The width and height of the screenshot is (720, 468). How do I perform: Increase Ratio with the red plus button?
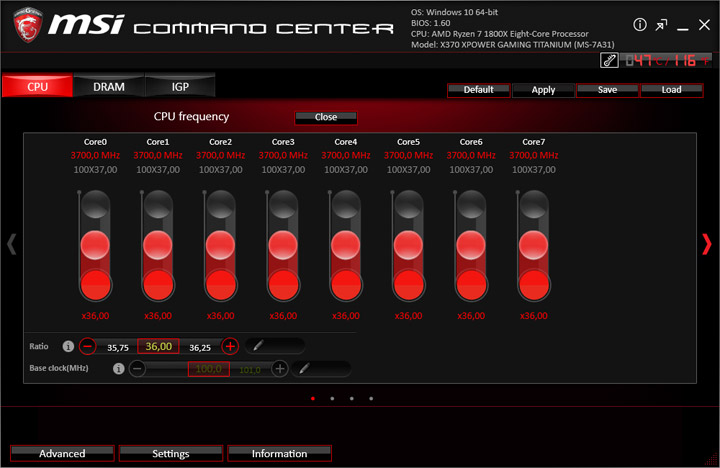pos(230,346)
